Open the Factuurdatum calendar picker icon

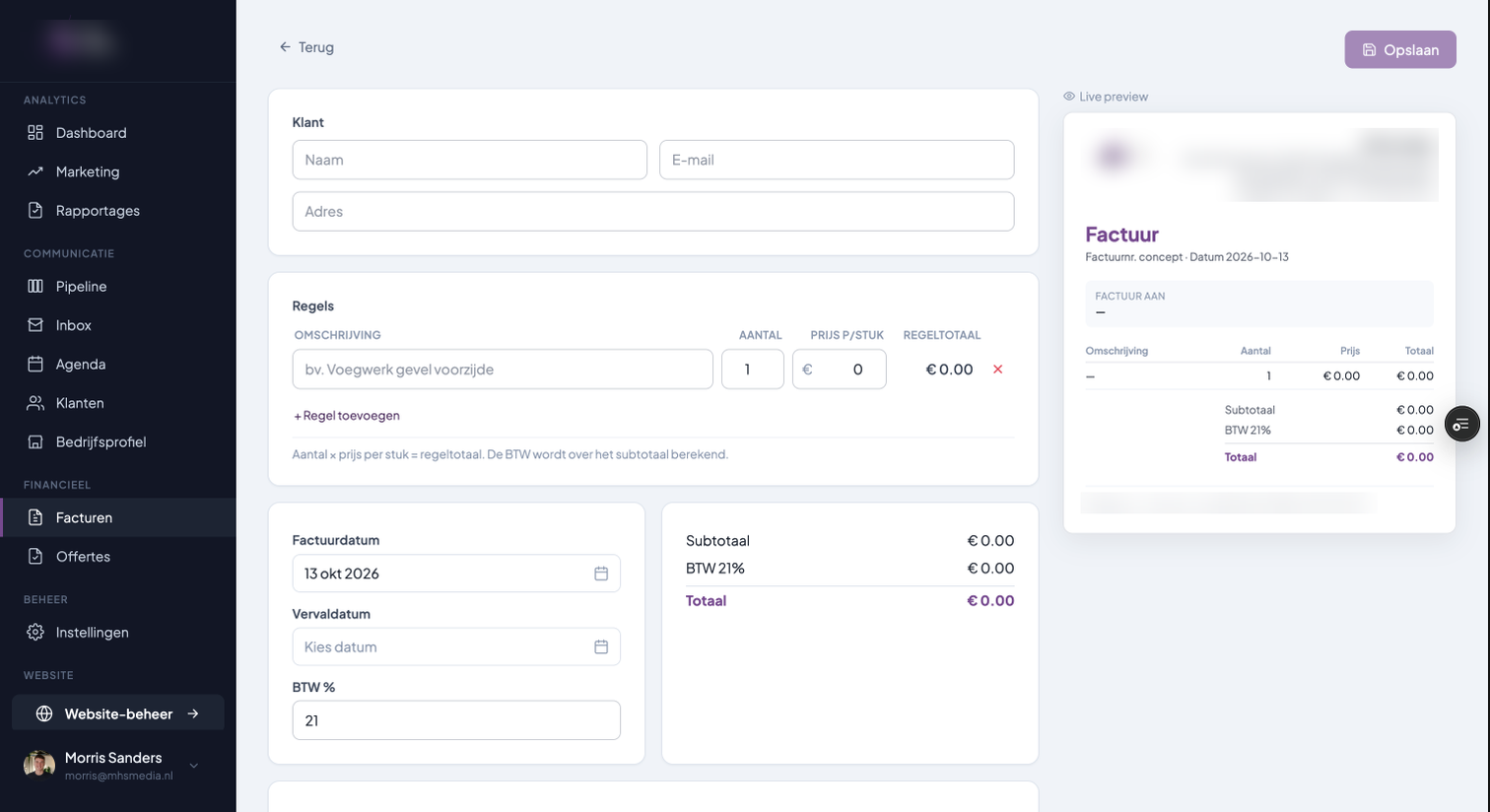pos(601,574)
